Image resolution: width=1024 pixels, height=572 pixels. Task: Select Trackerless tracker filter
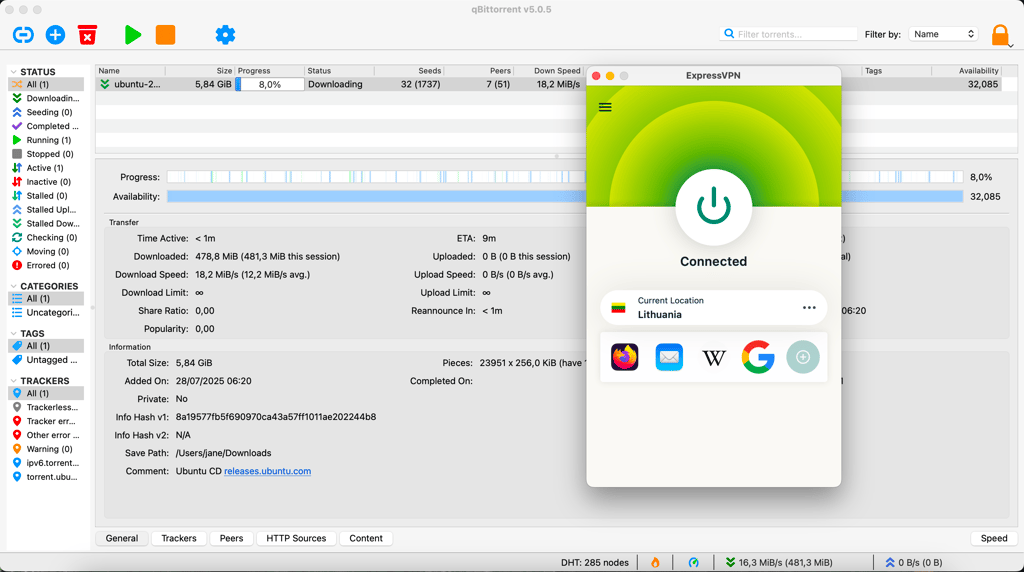point(46,407)
